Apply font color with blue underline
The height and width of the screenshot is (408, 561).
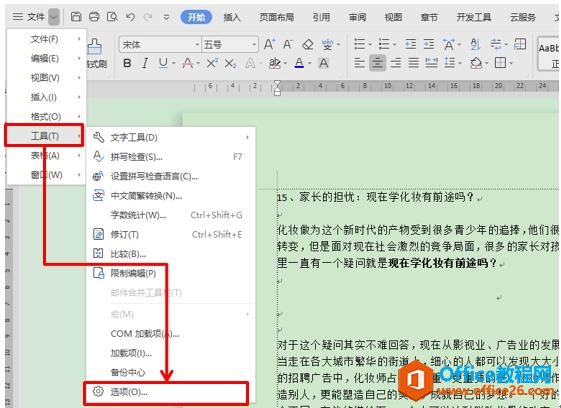point(299,63)
